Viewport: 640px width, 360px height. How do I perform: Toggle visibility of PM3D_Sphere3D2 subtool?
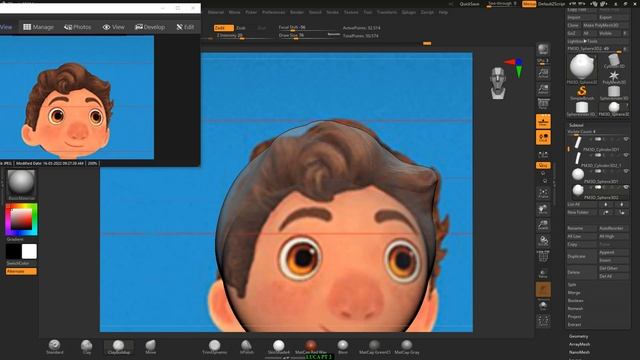pos(626,187)
